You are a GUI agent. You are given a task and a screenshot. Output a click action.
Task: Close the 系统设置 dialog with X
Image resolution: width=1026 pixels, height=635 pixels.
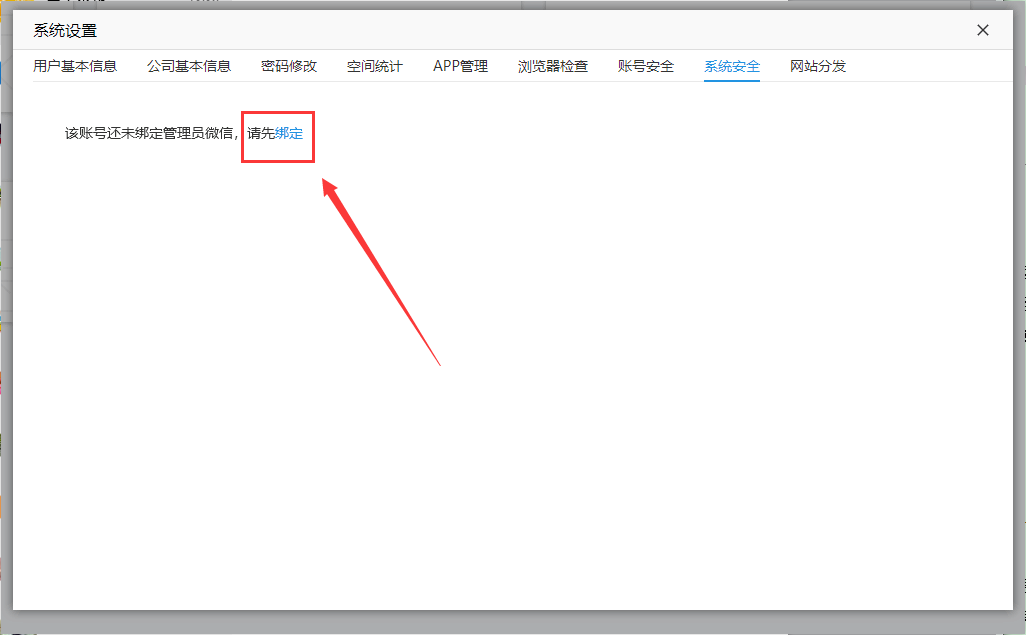983,30
